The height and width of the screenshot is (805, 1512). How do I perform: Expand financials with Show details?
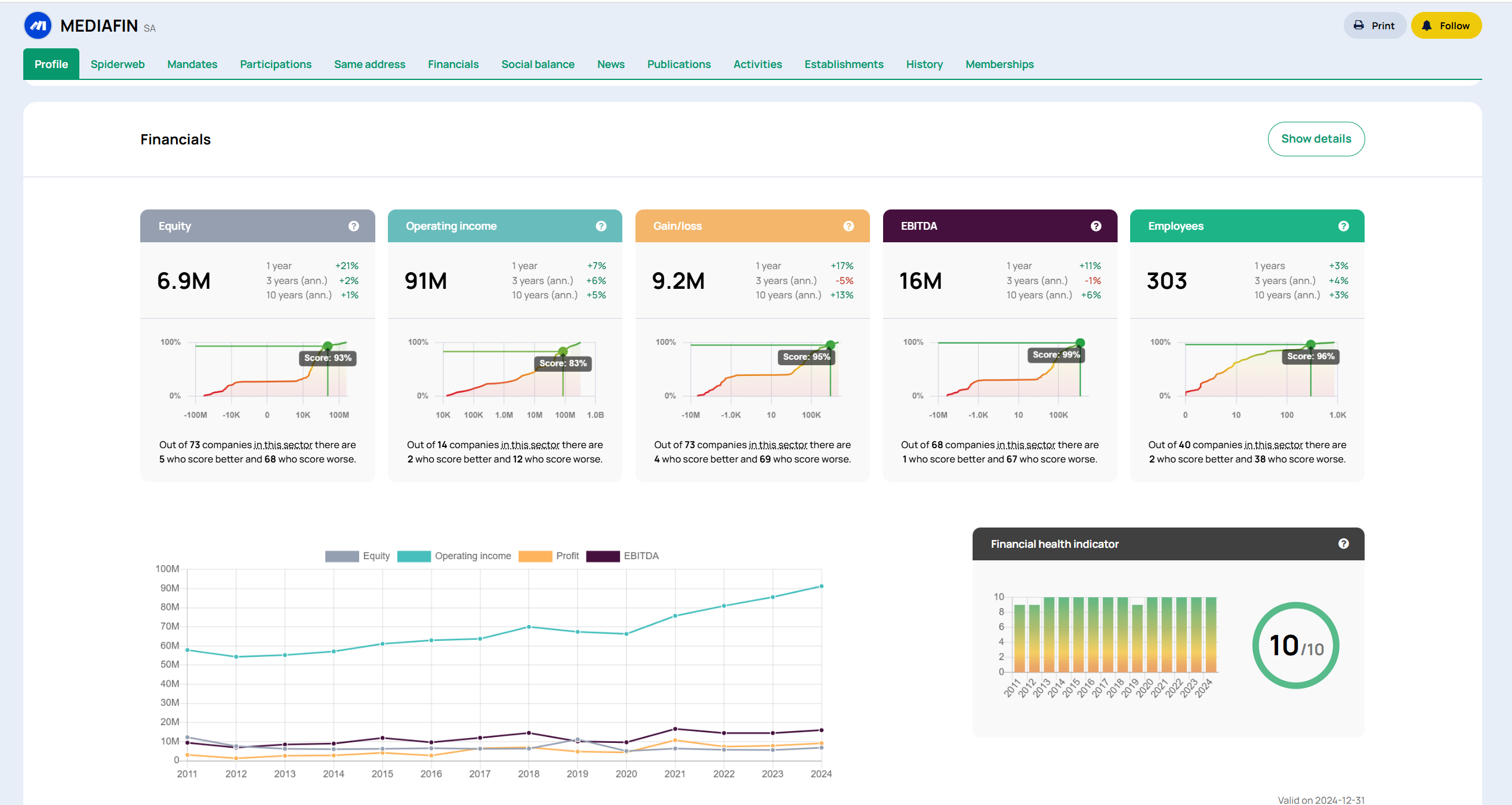click(x=1316, y=139)
